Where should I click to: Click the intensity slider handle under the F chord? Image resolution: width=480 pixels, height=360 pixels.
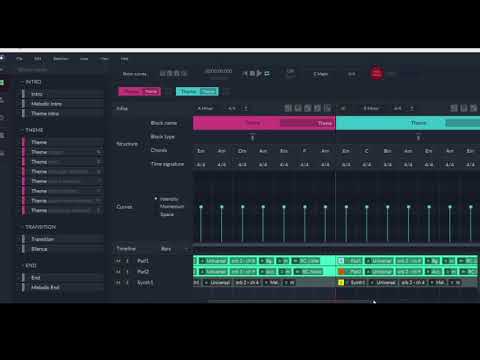(x=305, y=207)
